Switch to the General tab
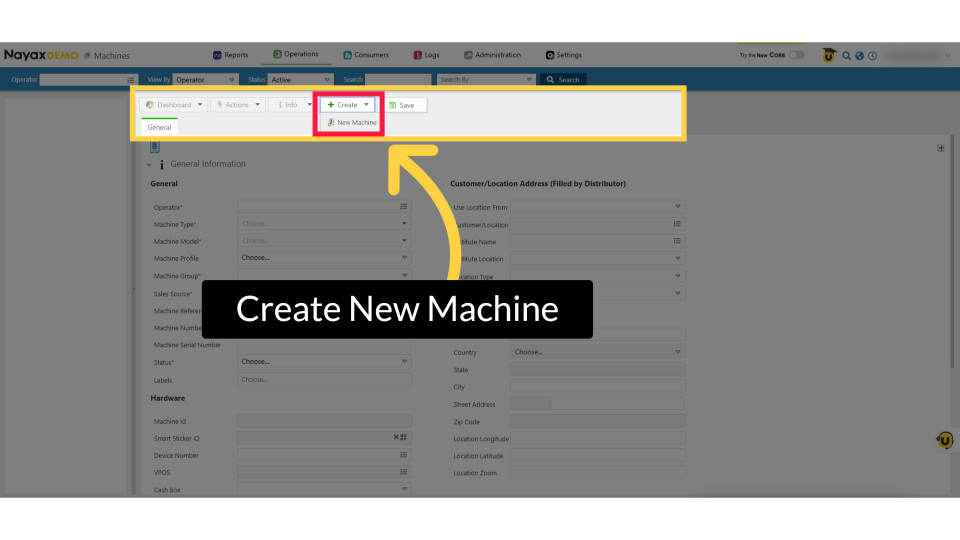Image resolution: width=960 pixels, height=540 pixels. point(159,127)
